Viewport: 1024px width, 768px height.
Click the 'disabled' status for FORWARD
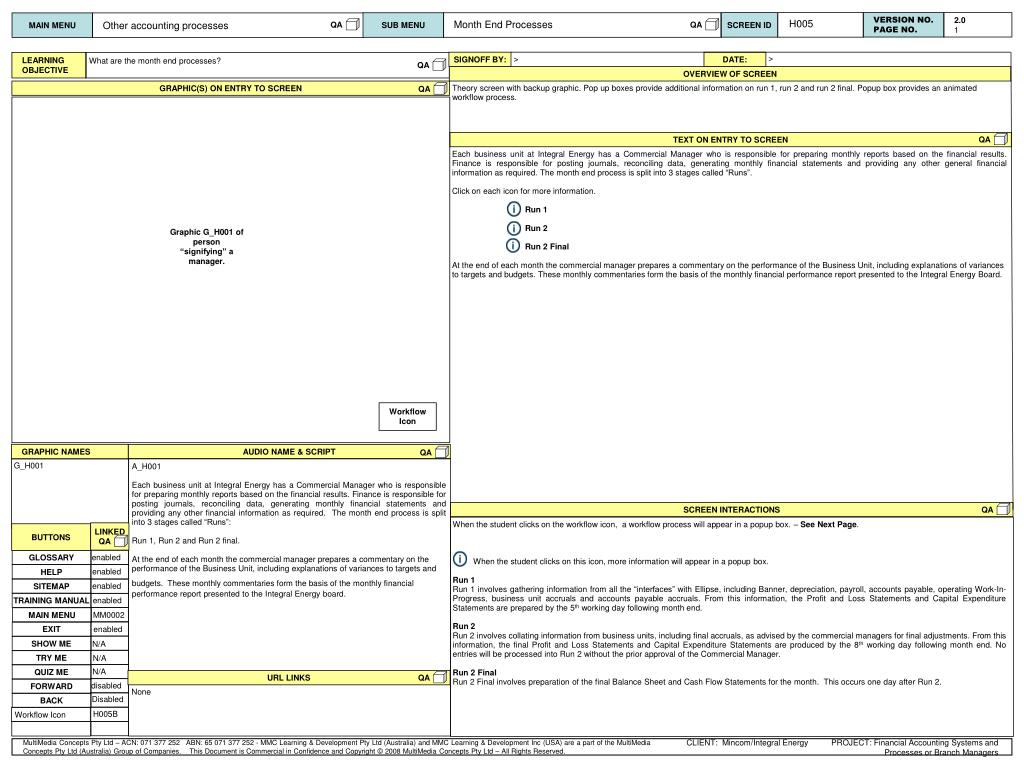[x=106, y=686]
